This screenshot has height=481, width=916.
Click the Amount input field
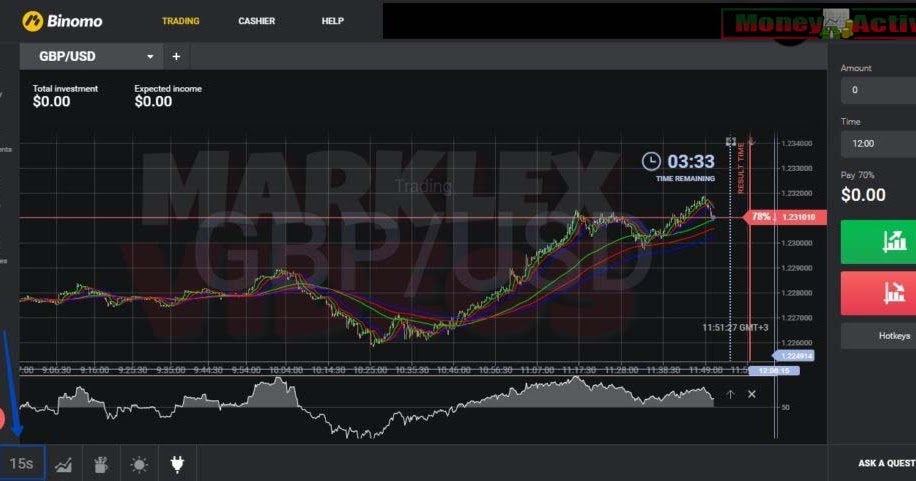878,90
